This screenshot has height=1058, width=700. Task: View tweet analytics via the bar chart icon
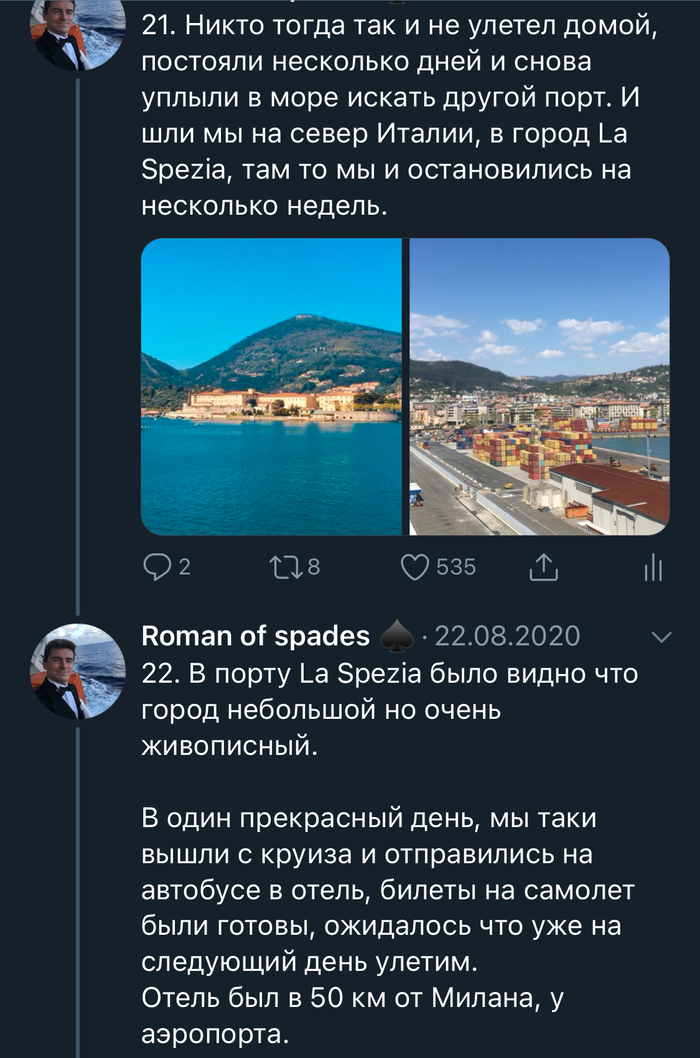(652, 568)
